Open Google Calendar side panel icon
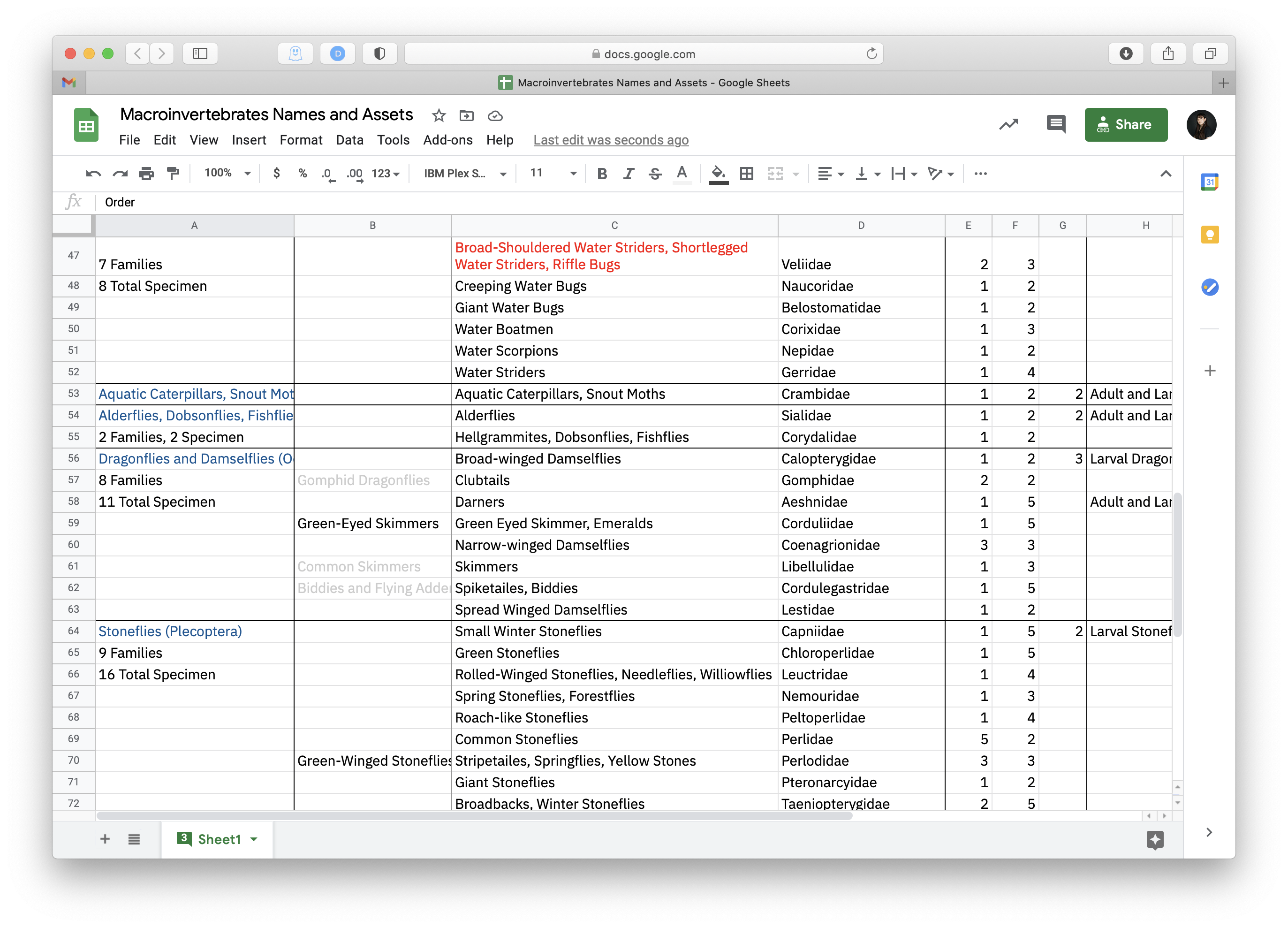 (x=1210, y=182)
